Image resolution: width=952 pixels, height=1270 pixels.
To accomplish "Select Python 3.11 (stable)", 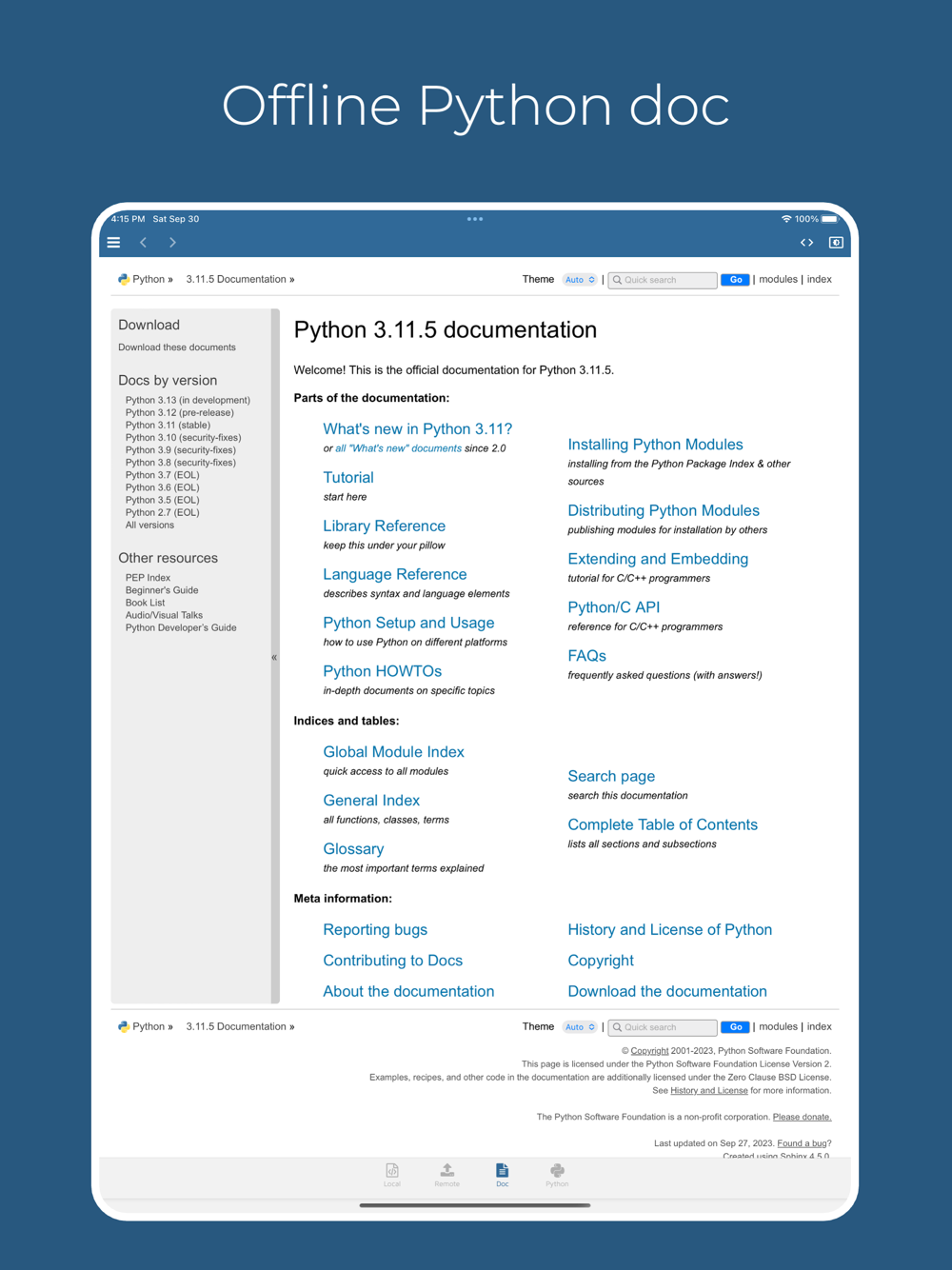I will (168, 425).
